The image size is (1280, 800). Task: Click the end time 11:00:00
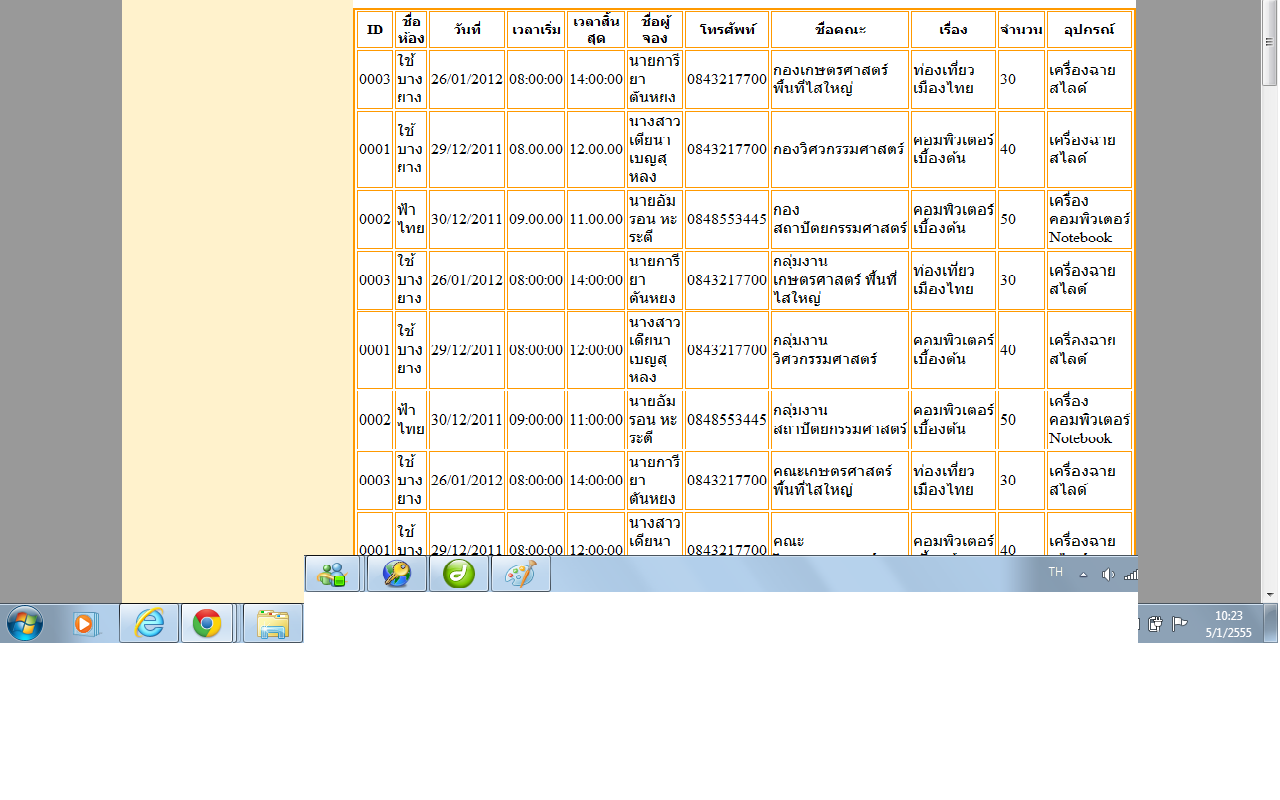(596, 420)
